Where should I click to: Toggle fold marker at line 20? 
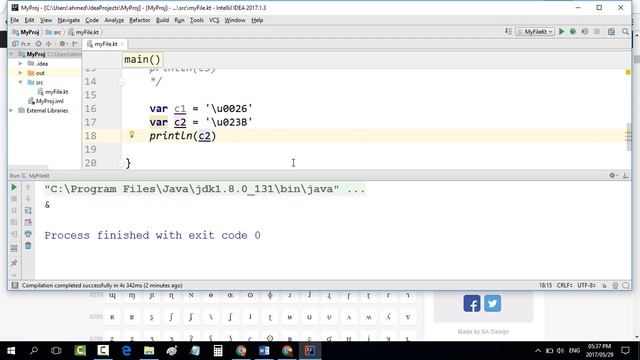pos(121,163)
